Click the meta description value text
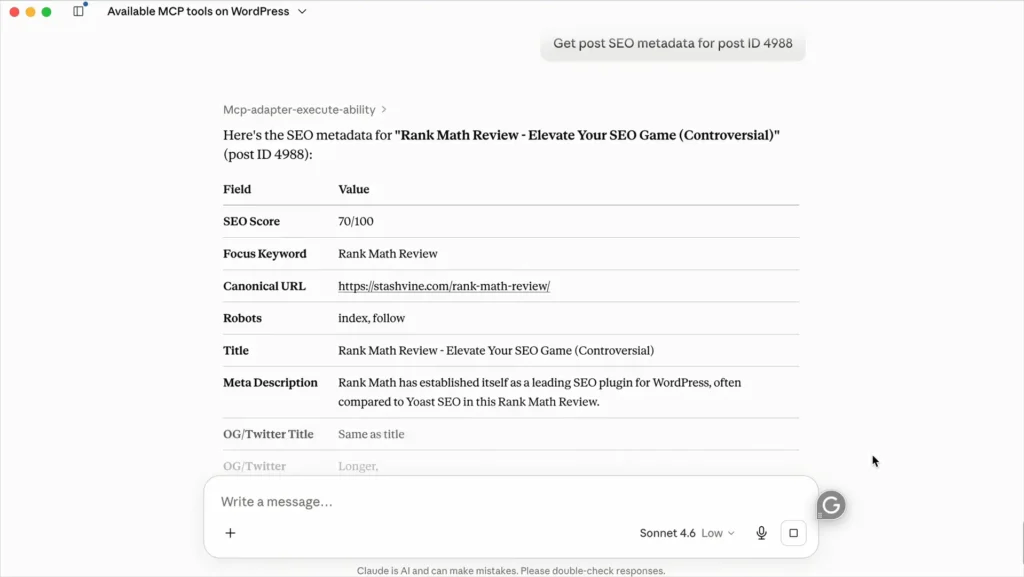 click(539, 392)
